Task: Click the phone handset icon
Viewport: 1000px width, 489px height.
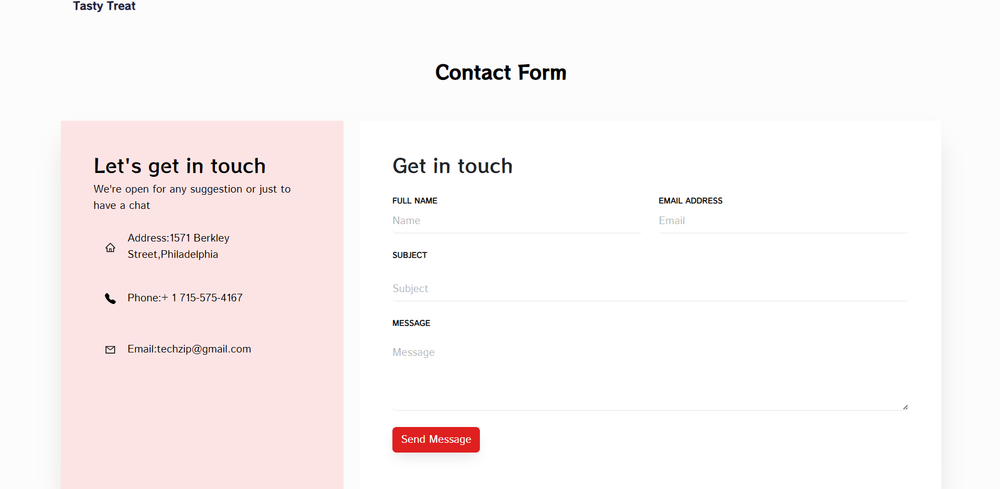Action: pos(110,298)
